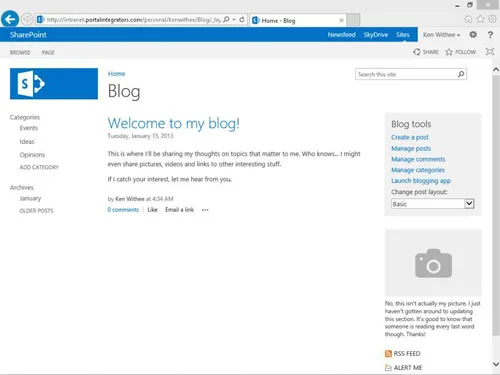Open the January archive

30,198
